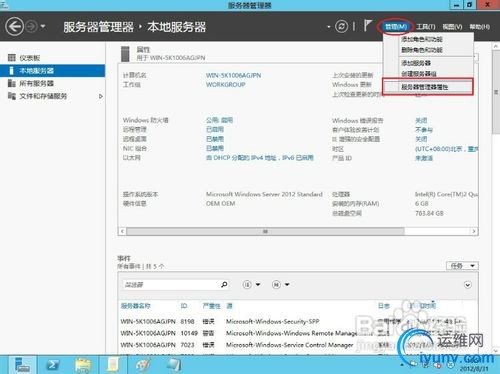Sort events by 日志 column
Screen dimensions: 500x374
(x=384, y=306)
